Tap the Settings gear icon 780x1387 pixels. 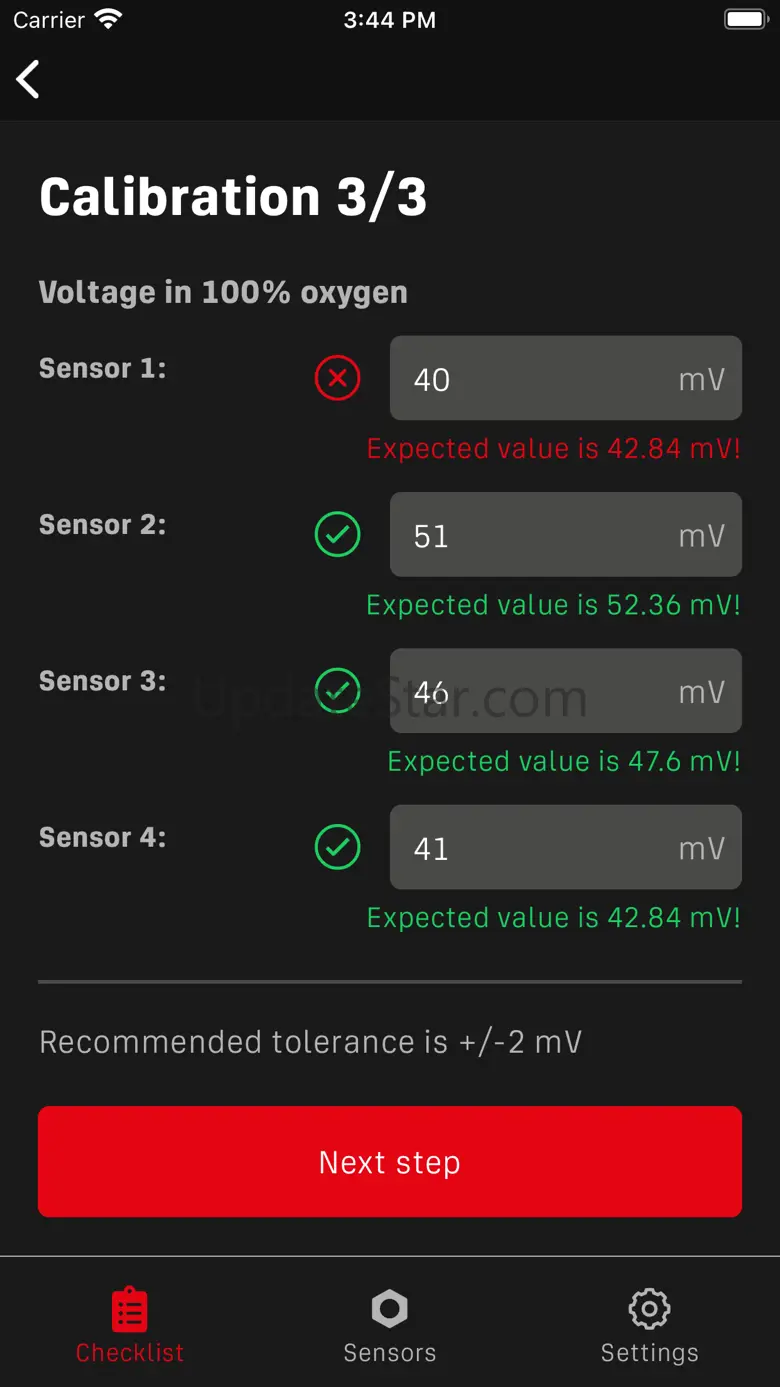tap(649, 1308)
